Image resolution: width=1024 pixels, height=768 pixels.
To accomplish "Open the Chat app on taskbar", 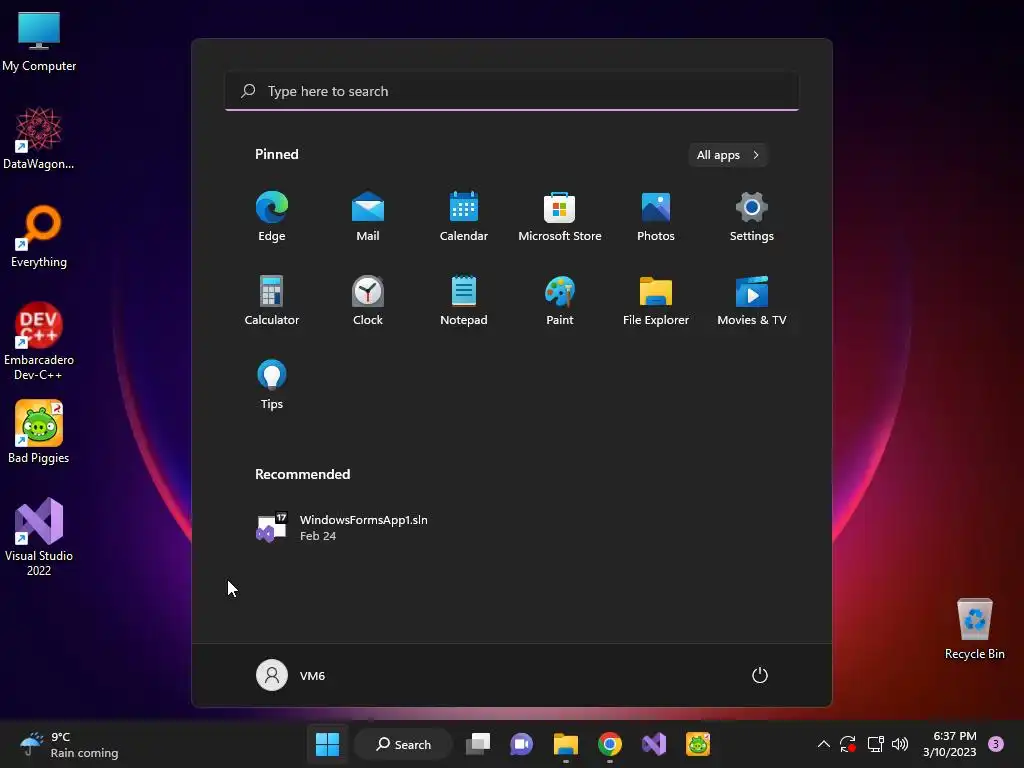I will (521, 744).
